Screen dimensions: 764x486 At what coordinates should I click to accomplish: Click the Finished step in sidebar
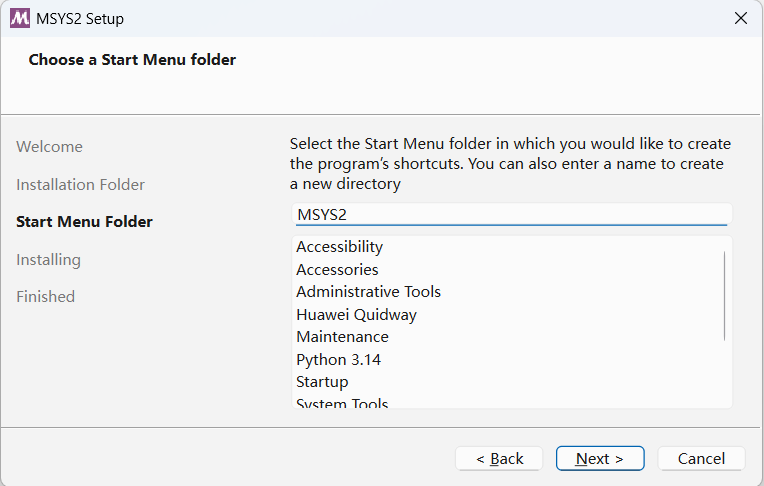click(x=45, y=297)
